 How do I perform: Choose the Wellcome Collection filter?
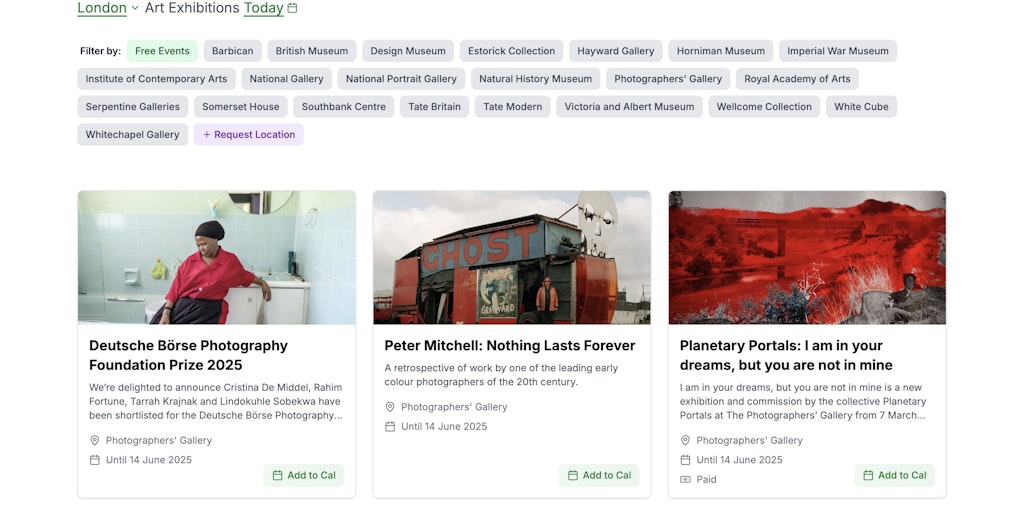pos(764,106)
